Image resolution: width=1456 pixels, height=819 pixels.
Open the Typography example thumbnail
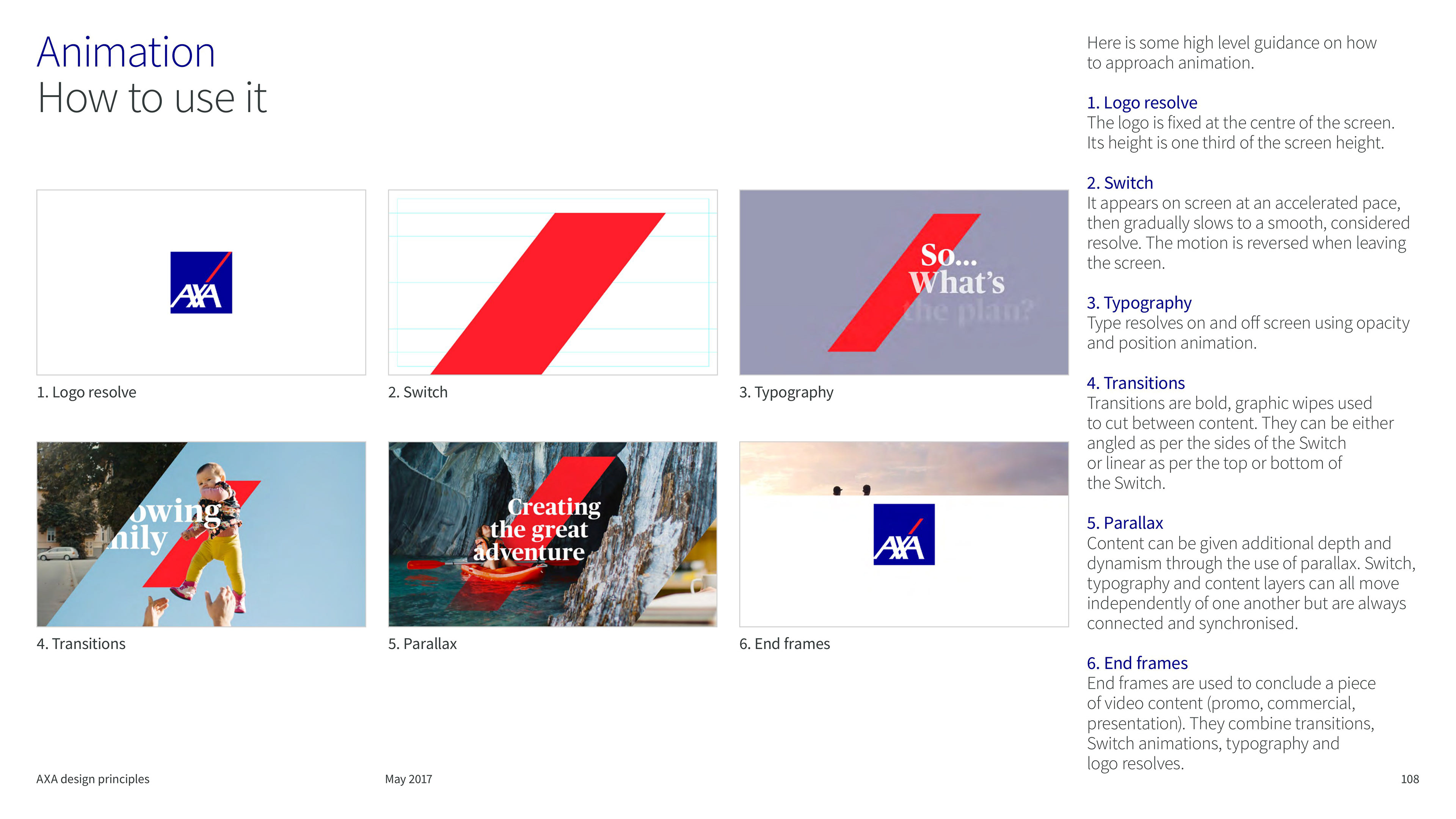904,282
